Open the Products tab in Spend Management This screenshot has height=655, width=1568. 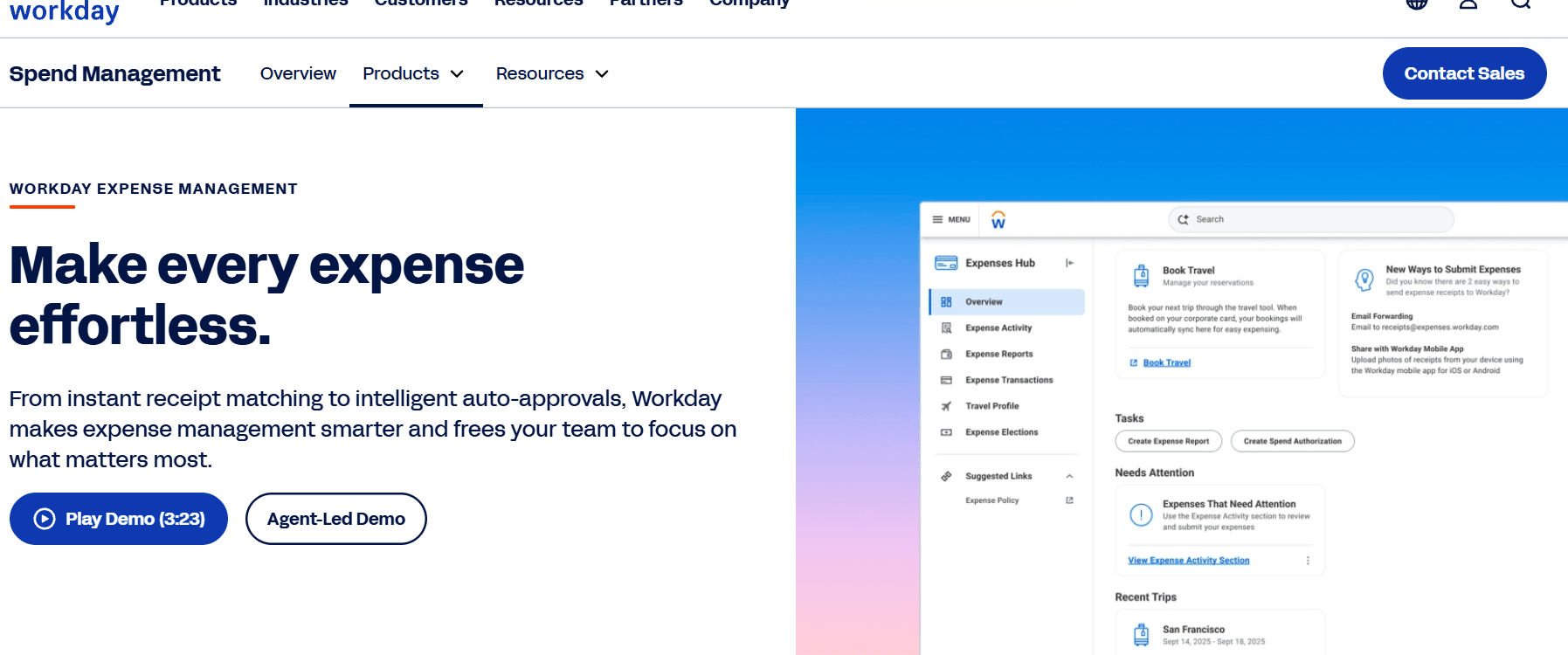[416, 73]
